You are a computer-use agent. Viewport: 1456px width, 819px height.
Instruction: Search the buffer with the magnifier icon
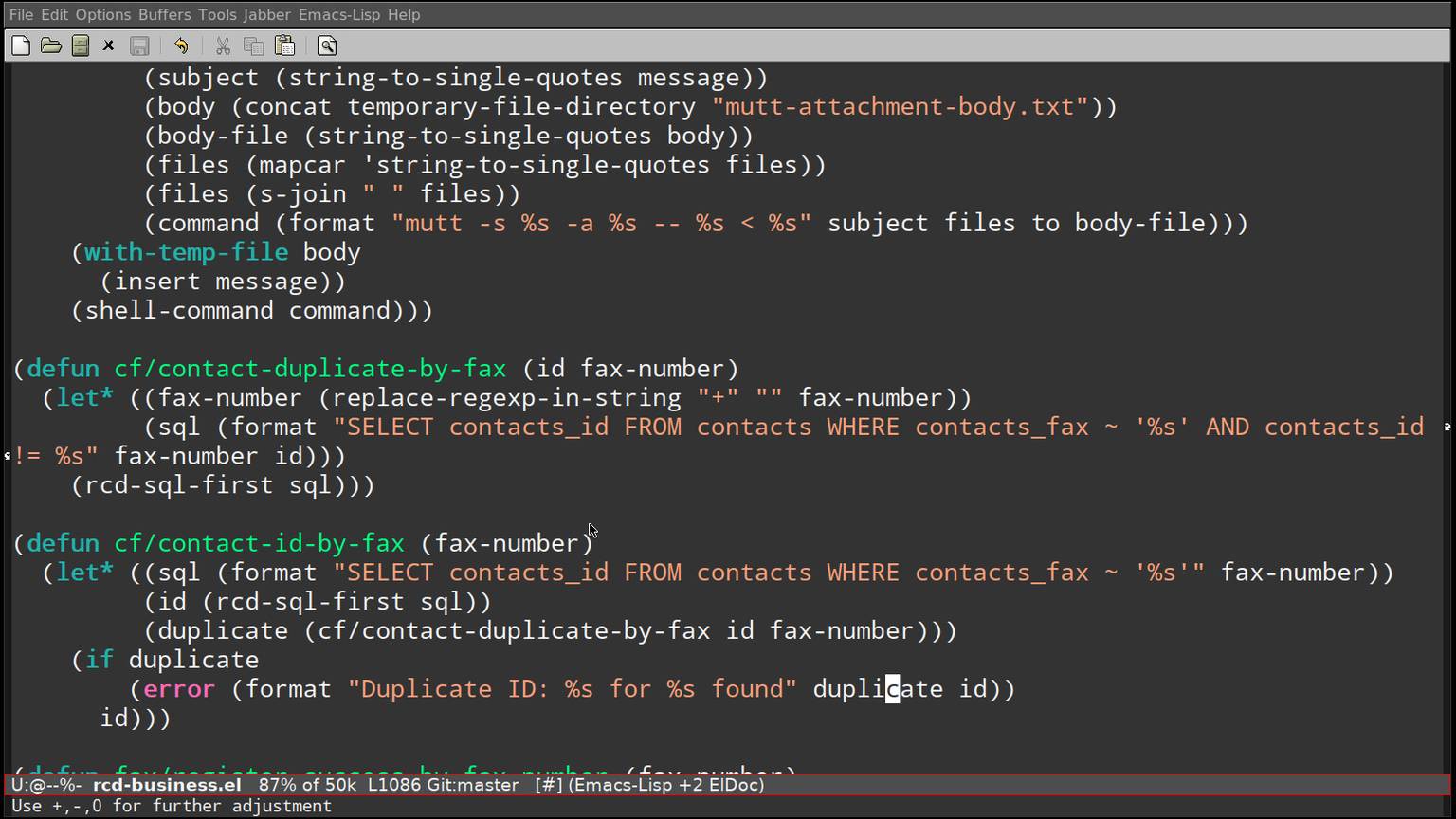[x=327, y=45]
